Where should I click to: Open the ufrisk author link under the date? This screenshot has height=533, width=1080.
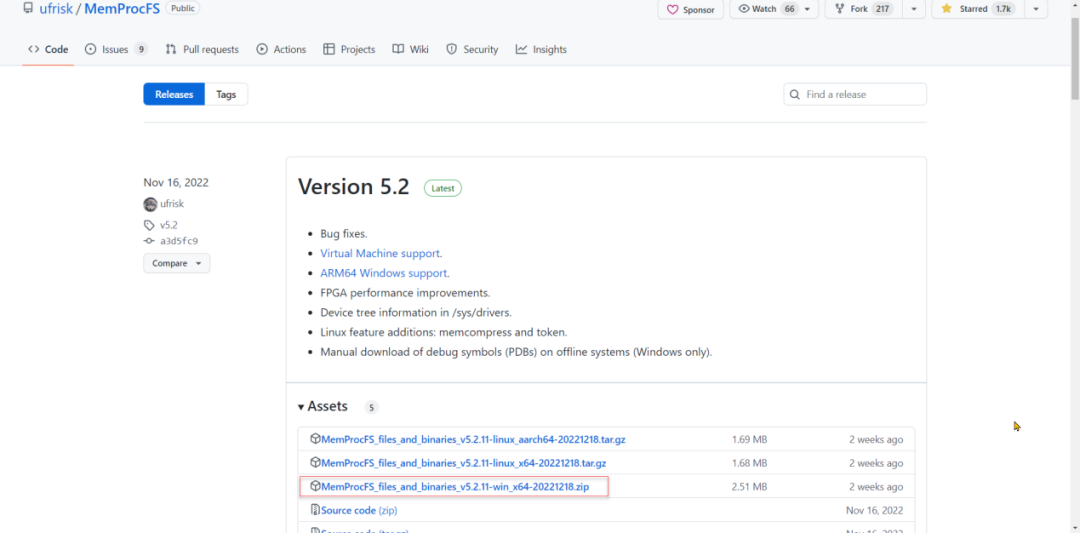point(172,204)
